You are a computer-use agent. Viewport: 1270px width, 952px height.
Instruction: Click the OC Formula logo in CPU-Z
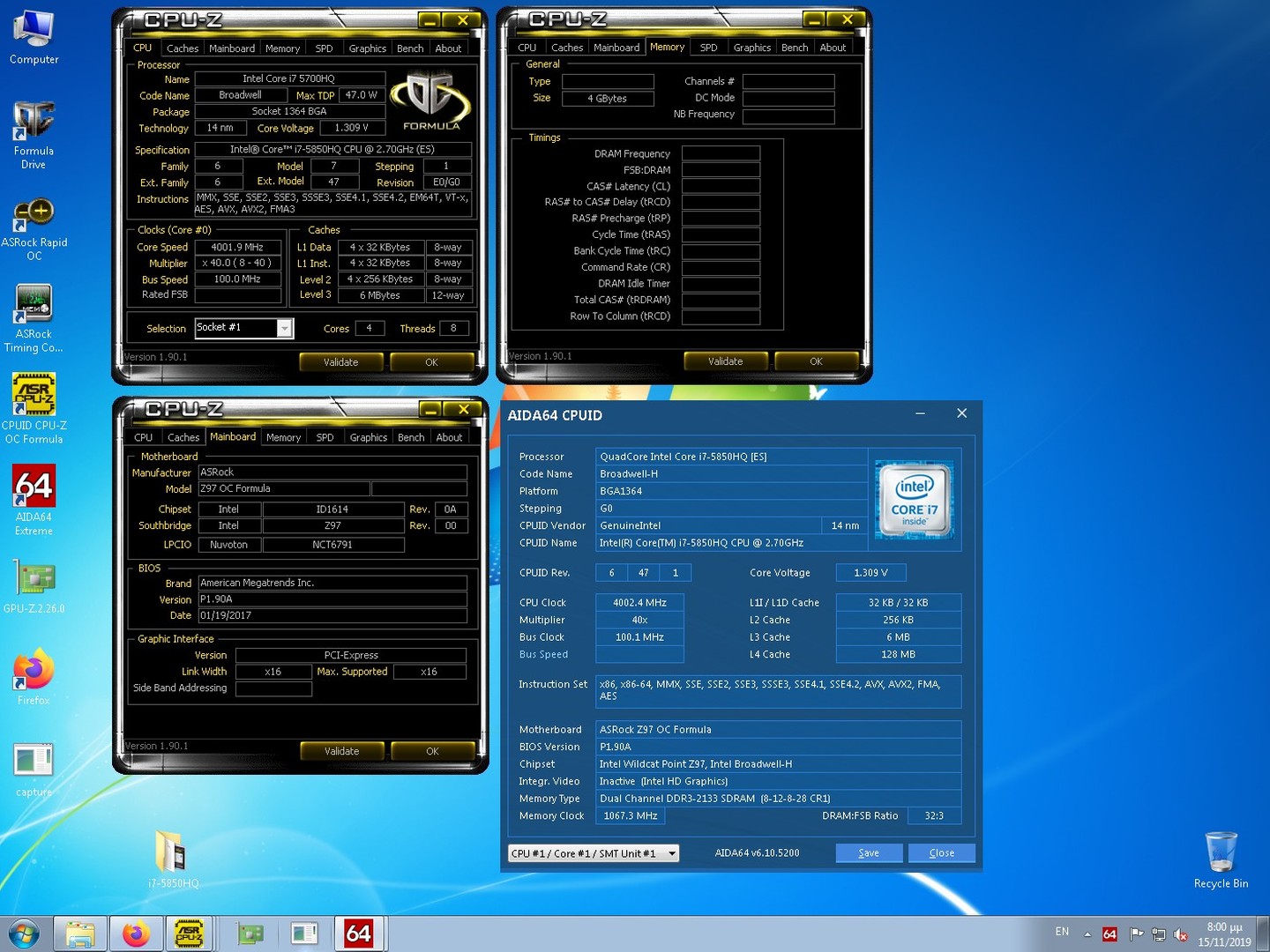431,101
